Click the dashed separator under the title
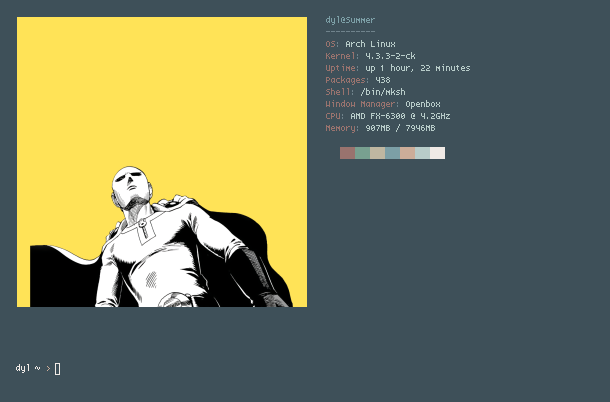This screenshot has height=402, width=610. 350,31
